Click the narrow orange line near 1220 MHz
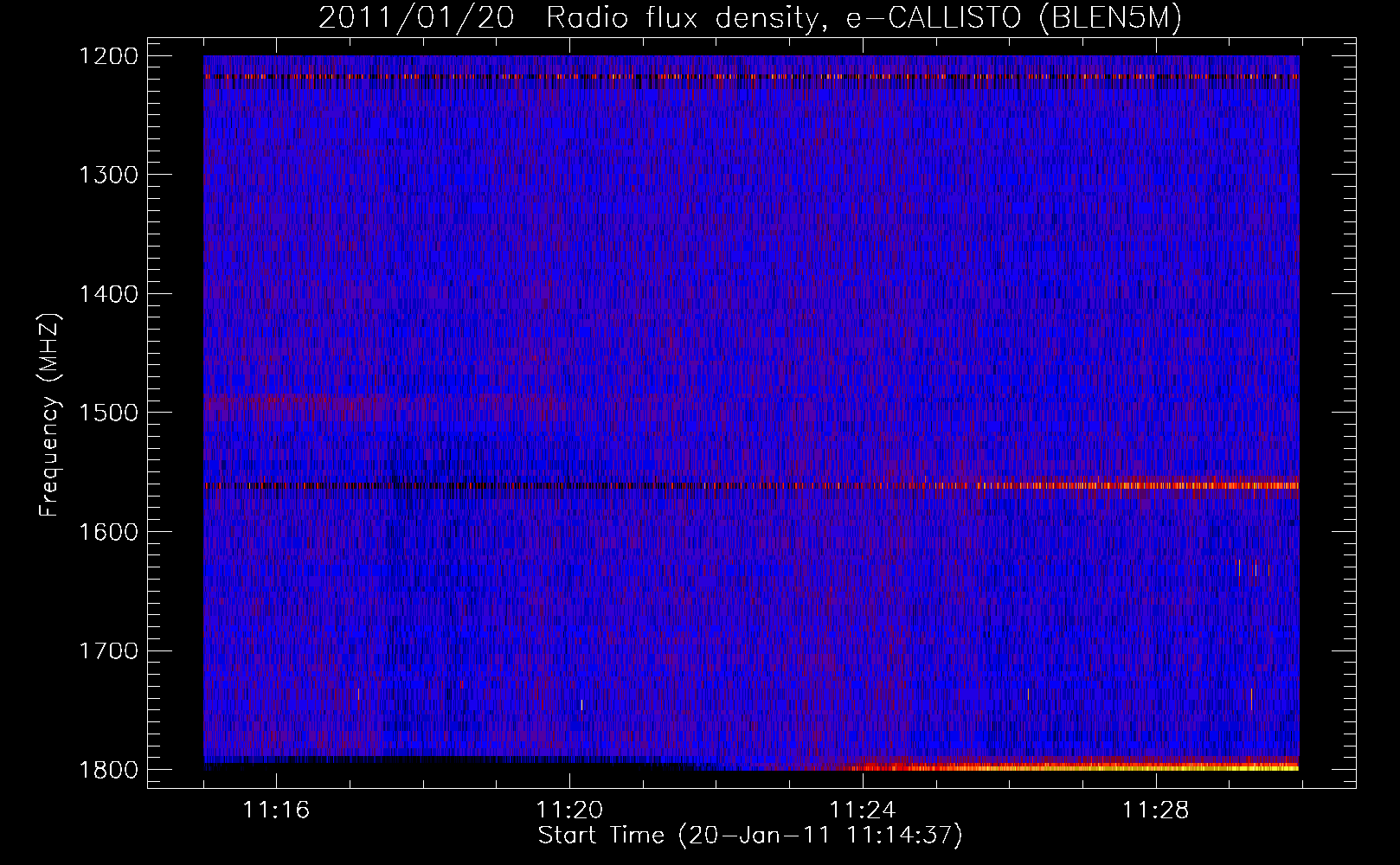 pyautogui.click(x=751, y=77)
